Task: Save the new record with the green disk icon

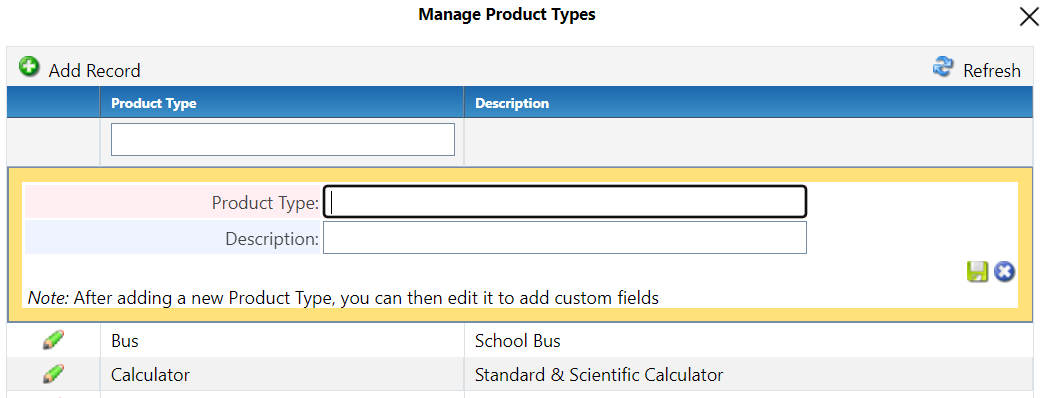Action: coord(977,272)
